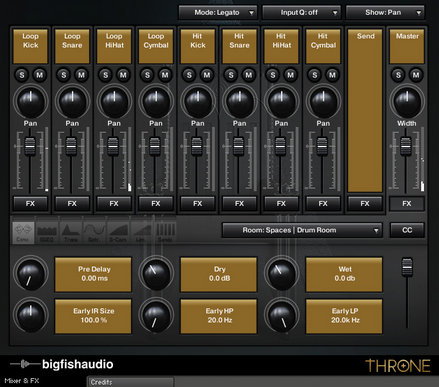Click the Early HP knob
The image size is (439, 387).
point(156,316)
